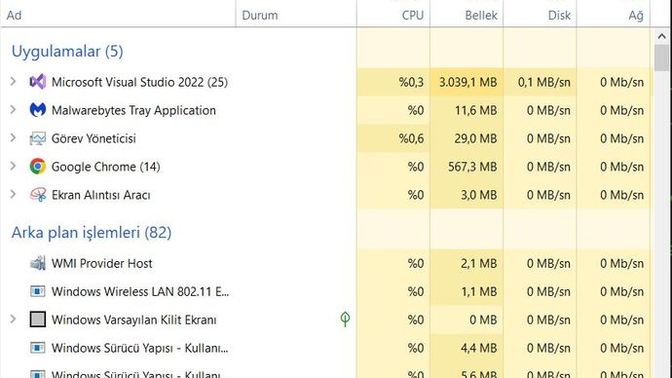Click Chrome's 0 MB/sn disk value
672x378 pixels.
[549, 167]
